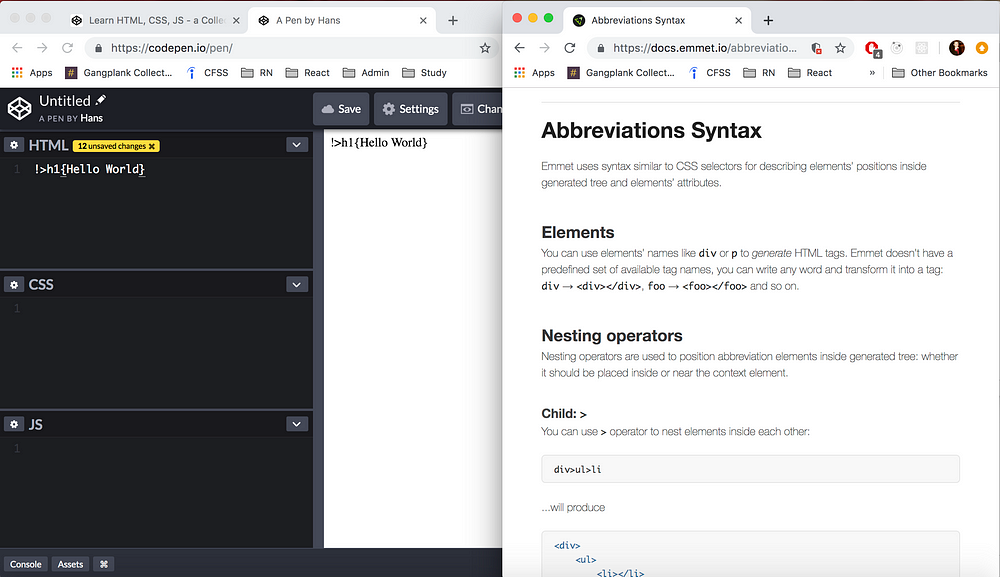Open CSS editor settings gear
Screen dimensions: 1000x577
point(13,284)
